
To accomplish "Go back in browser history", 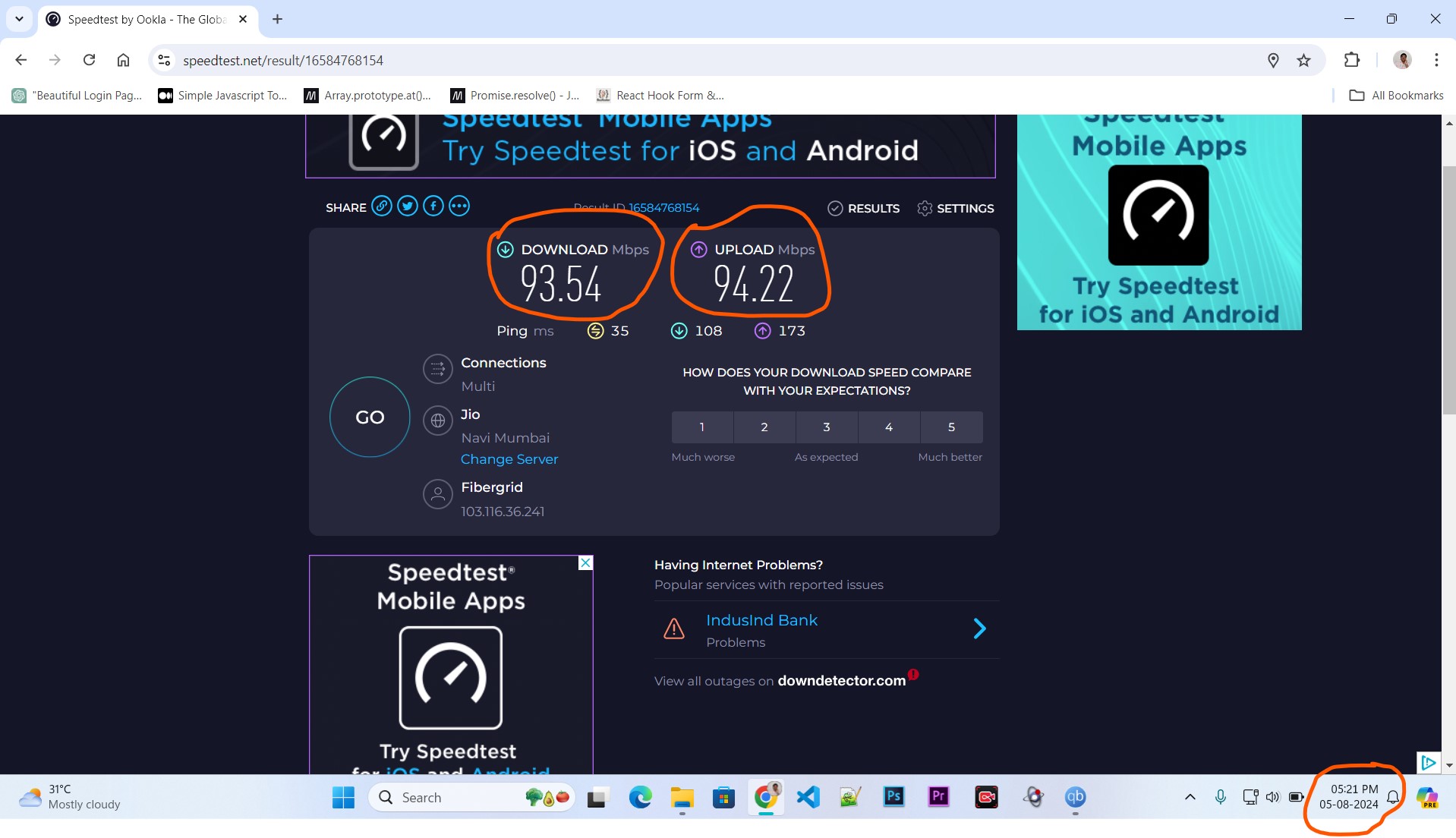I will (x=21, y=60).
